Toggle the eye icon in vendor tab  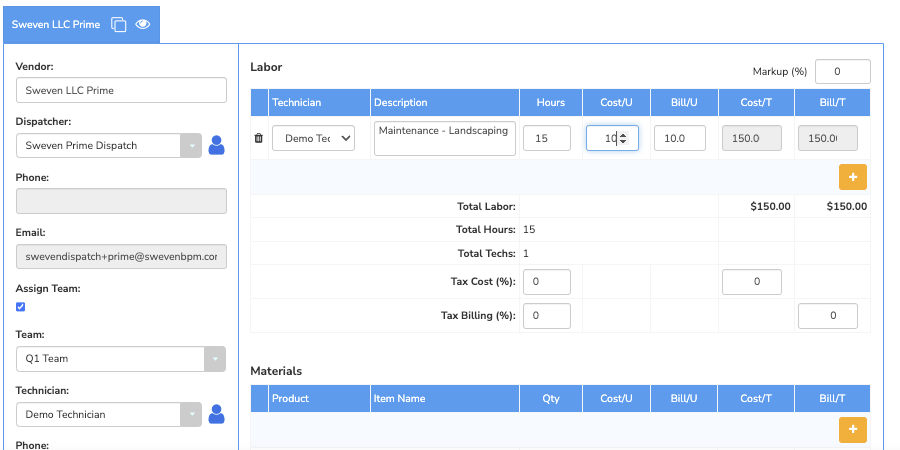coord(142,24)
